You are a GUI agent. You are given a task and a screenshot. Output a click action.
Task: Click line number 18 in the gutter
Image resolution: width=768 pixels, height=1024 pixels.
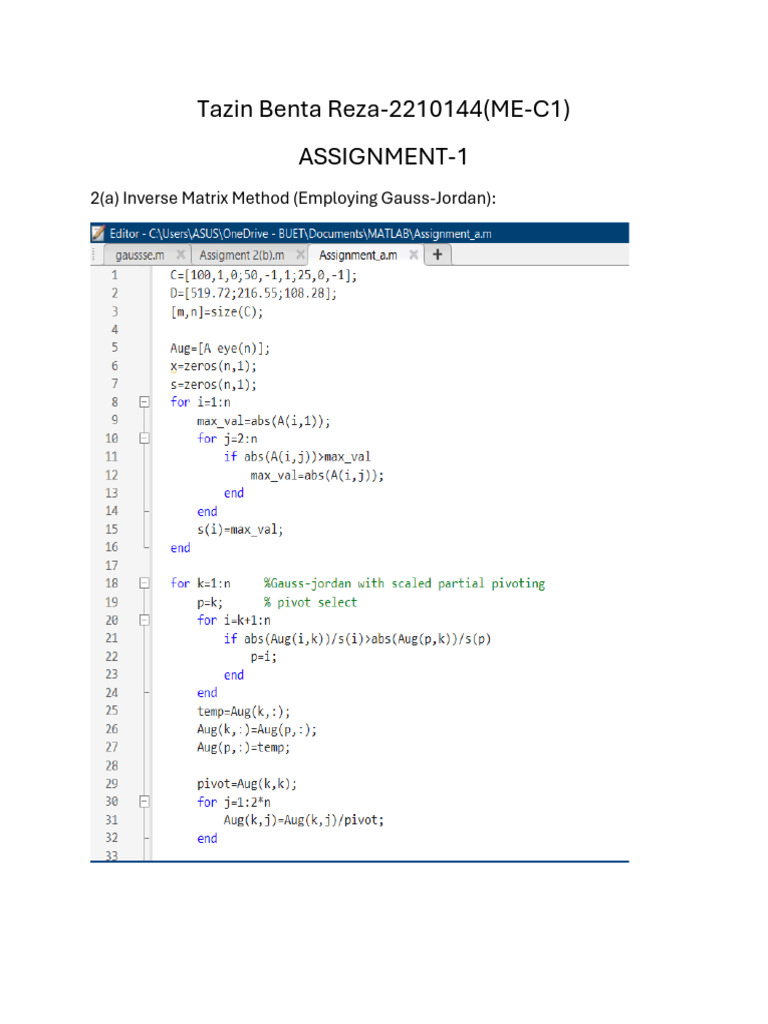(x=112, y=583)
